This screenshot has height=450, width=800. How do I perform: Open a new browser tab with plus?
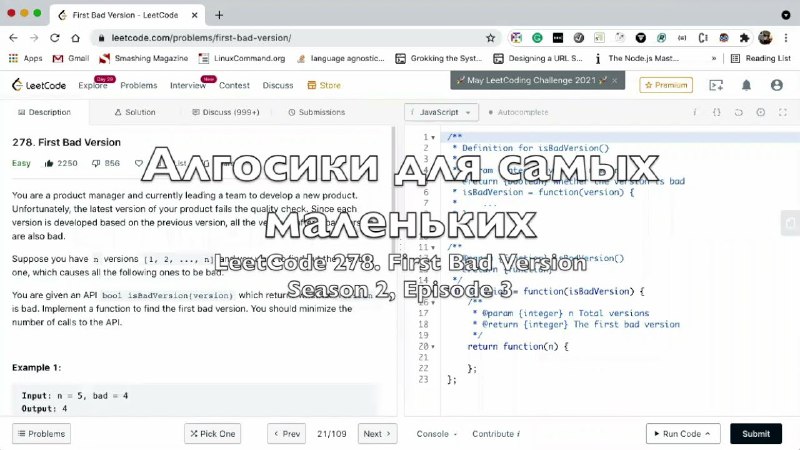[219, 15]
